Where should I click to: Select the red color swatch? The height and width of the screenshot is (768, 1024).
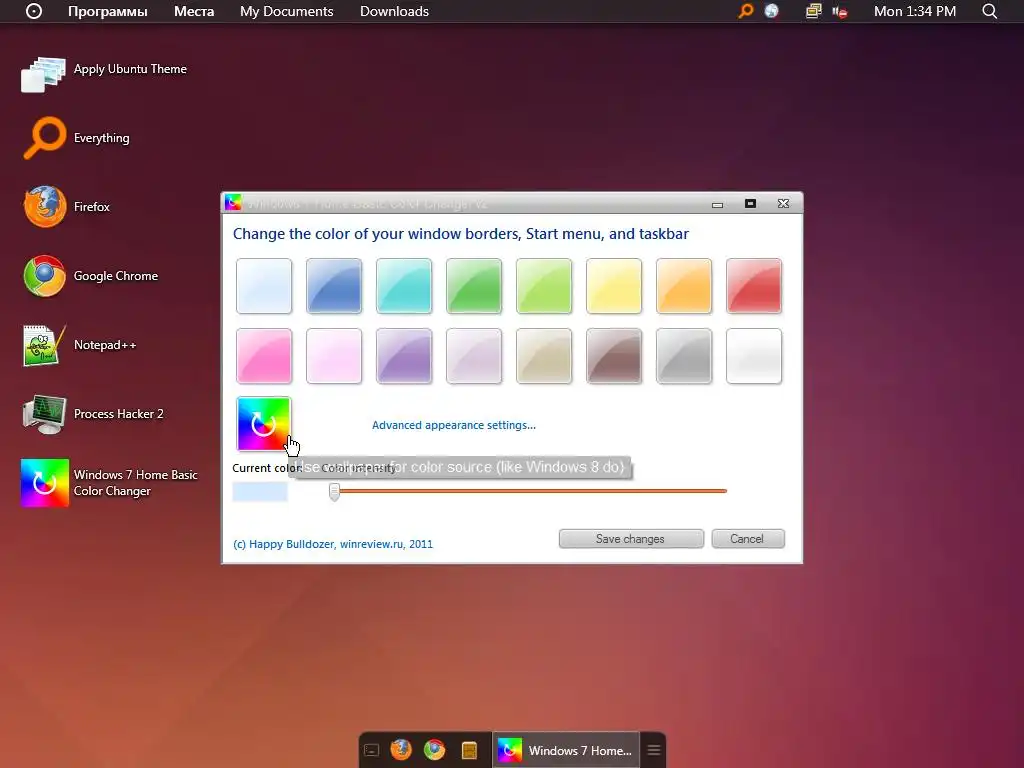[x=754, y=286]
